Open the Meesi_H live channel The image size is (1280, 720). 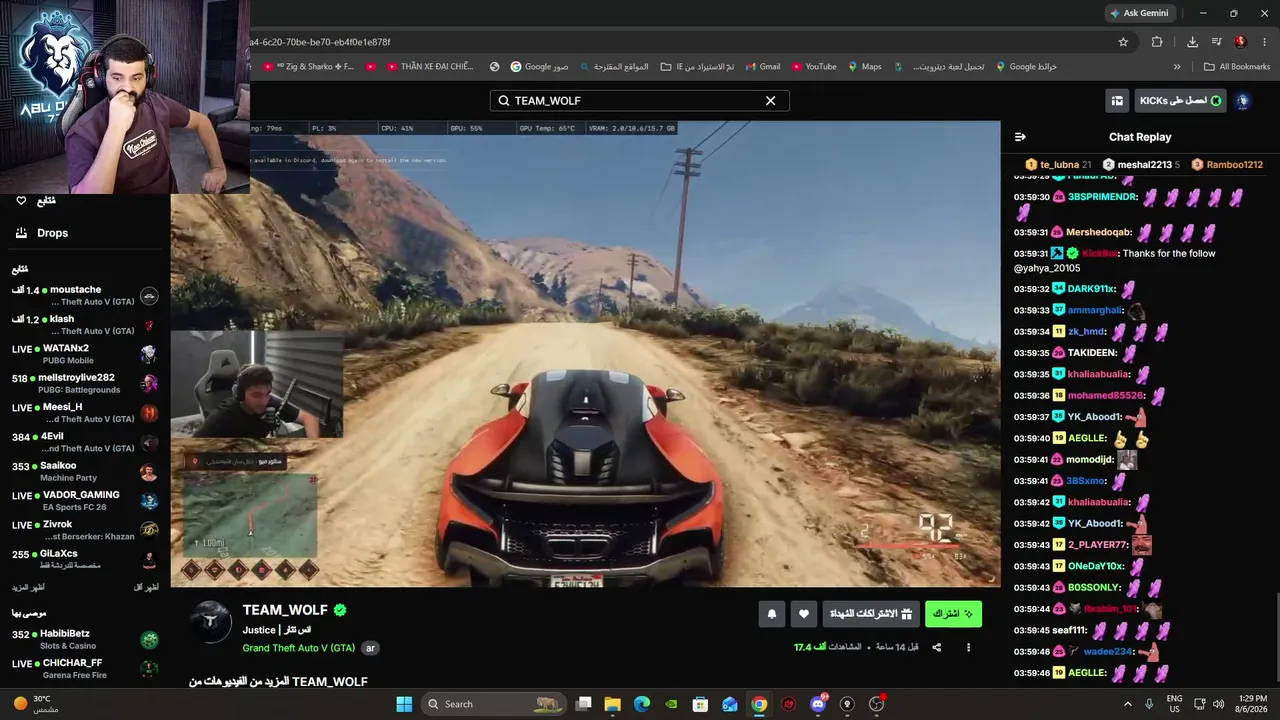pyautogui.click(x=85, y=413)
